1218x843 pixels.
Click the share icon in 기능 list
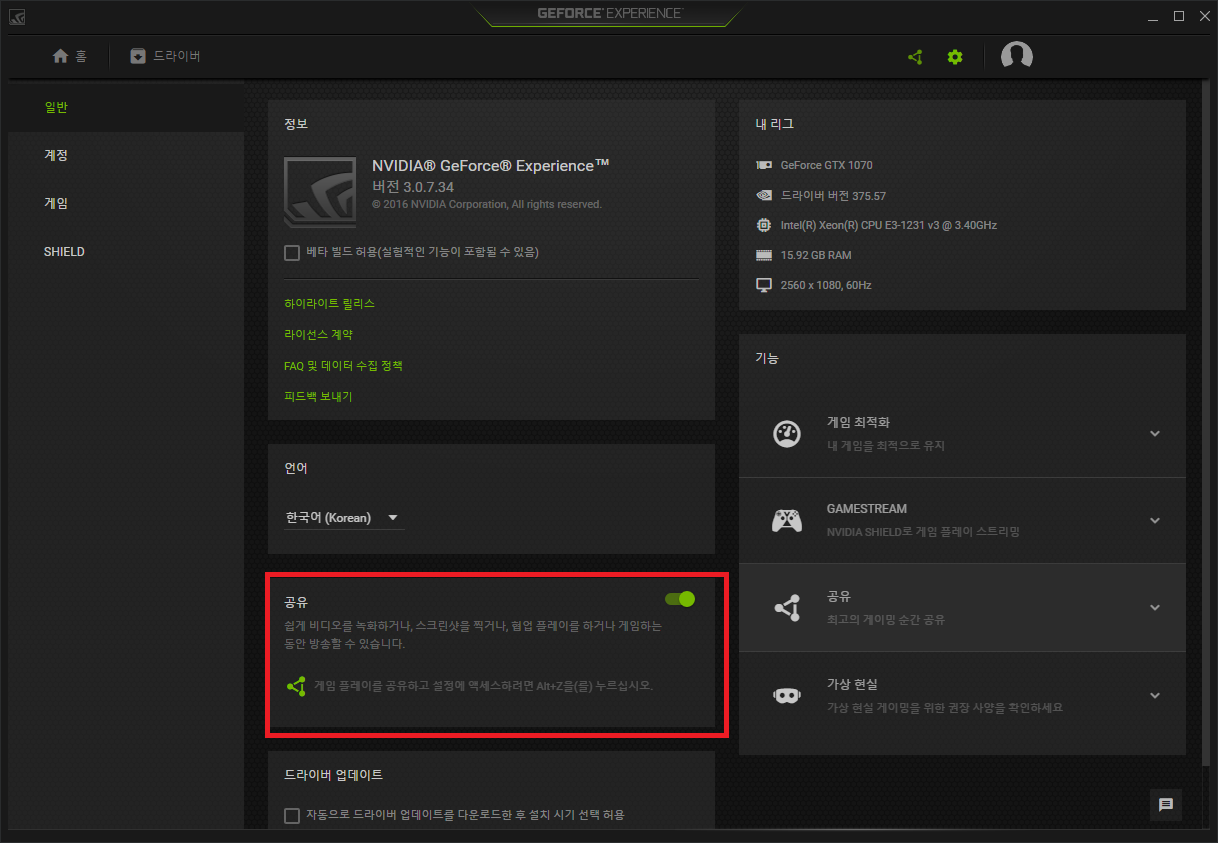(787, 607)
